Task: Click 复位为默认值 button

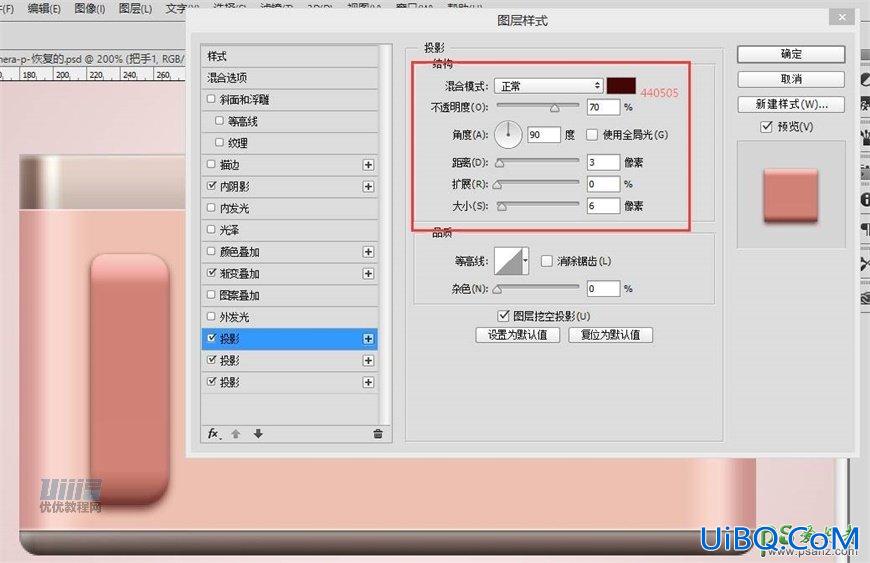Action: coord(610,335)
